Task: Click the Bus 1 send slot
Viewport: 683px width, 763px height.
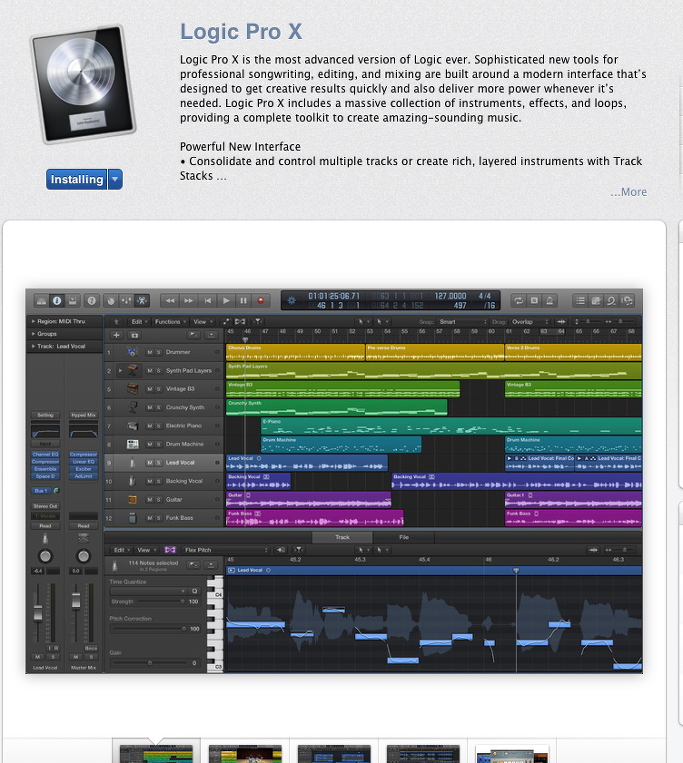Action: tap(42, 490)
